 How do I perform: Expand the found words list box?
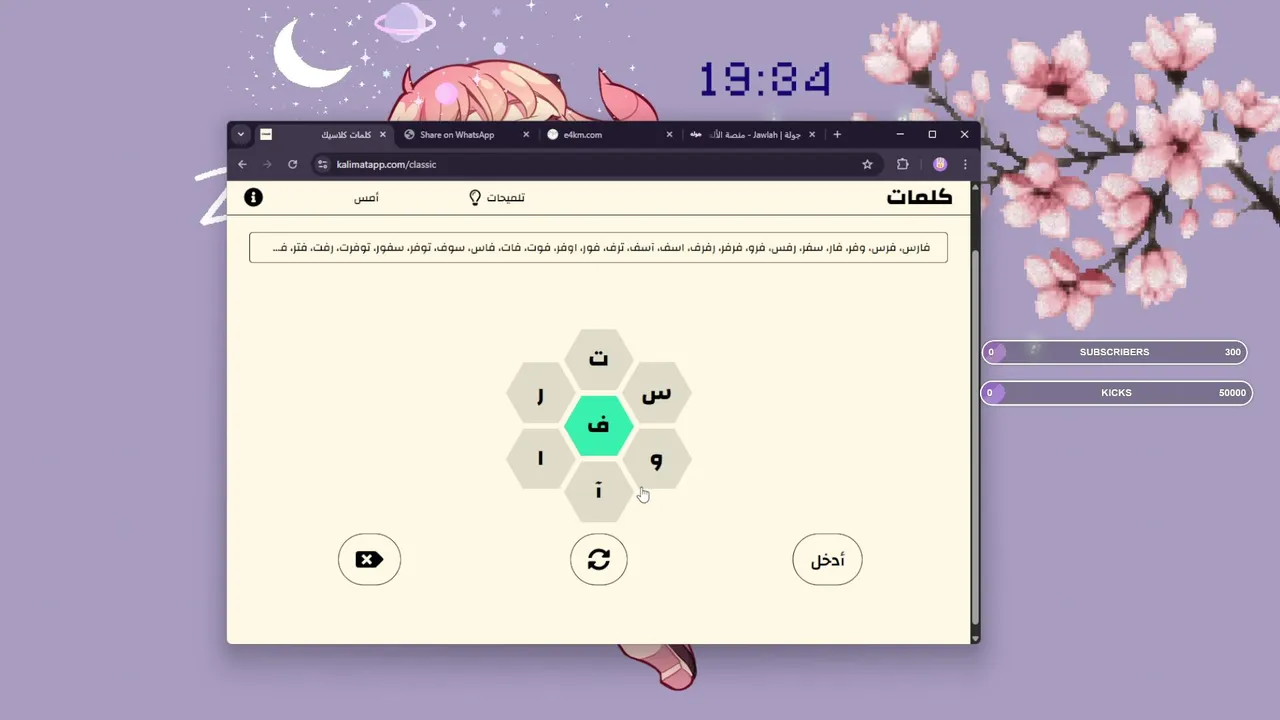coord(598,248)
